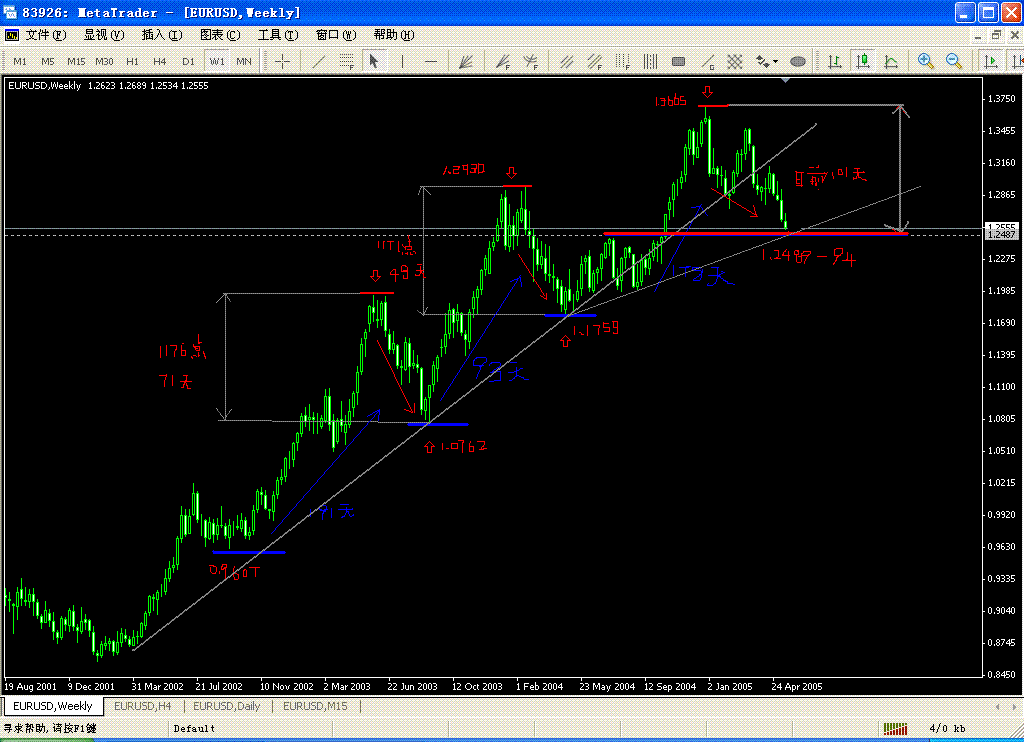Expand the arrows tool dropdown arrow
This screenshot has height=742, width=1024.
[775, 61]
